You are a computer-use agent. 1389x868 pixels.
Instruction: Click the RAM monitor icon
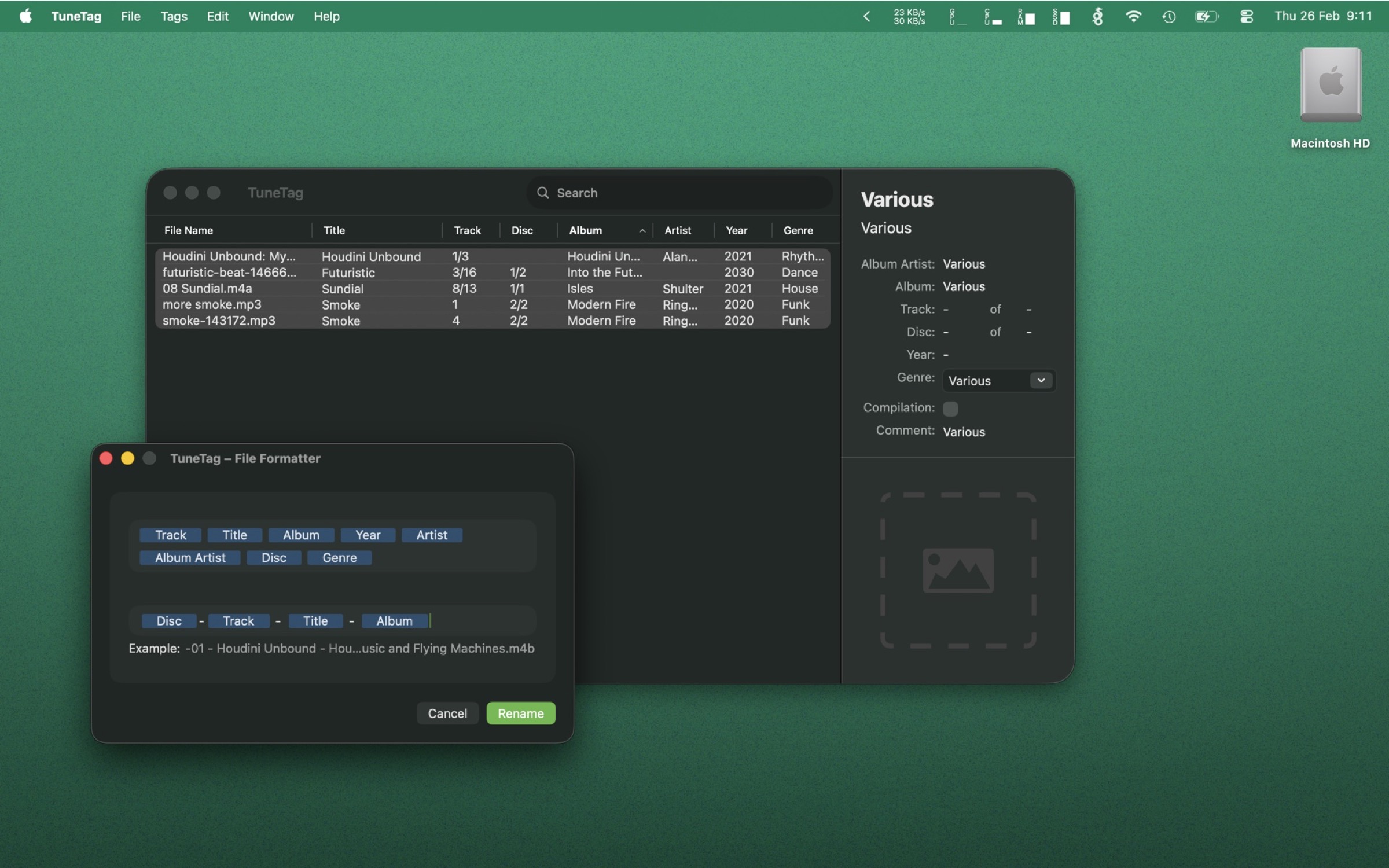tap(1026, 17)
